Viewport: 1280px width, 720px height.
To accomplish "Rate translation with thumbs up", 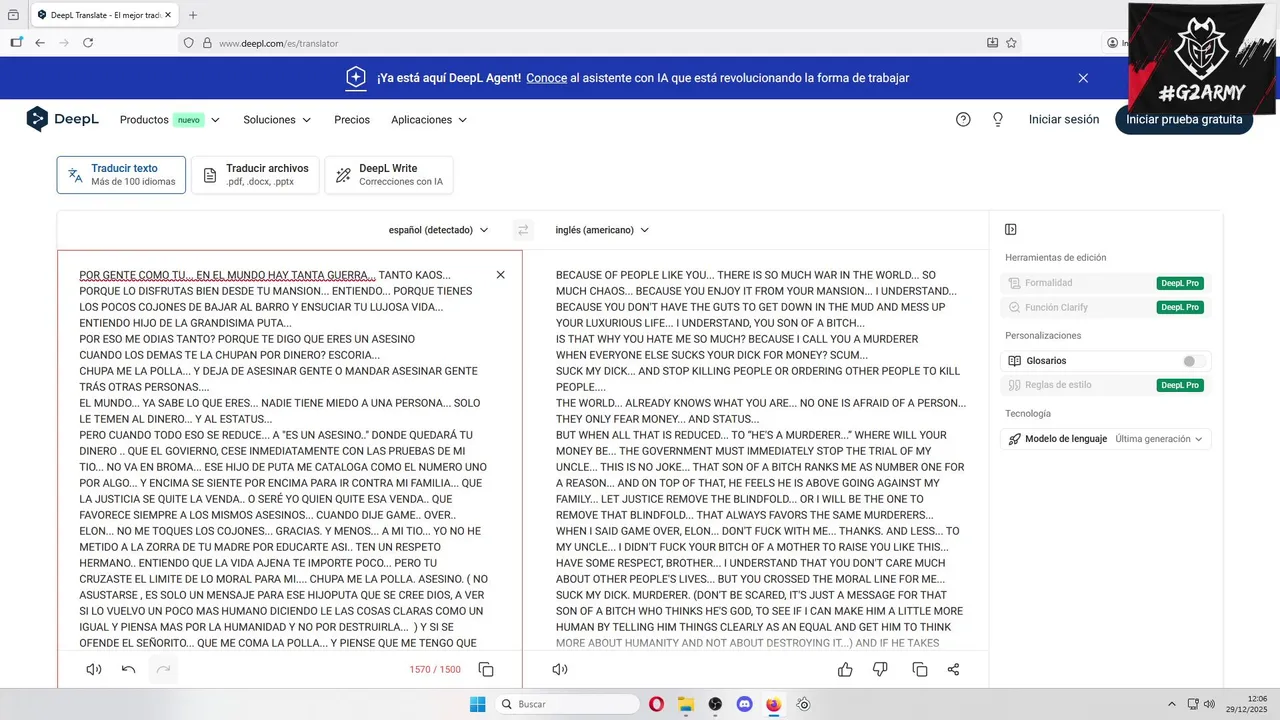I will pyautogui.click(x=845, y=669).
